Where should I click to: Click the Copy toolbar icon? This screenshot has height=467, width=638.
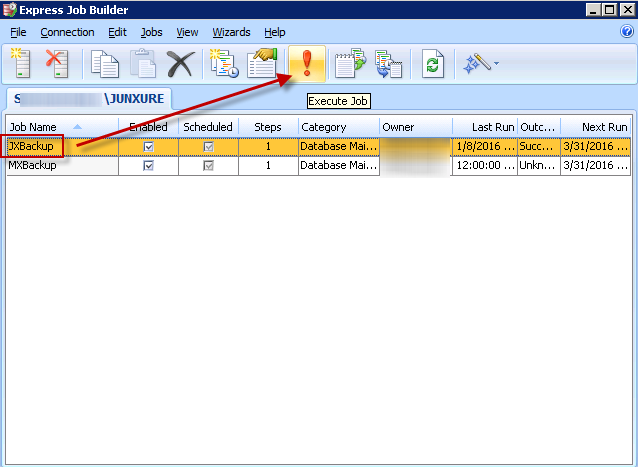pyautogui.click(x=105, y=63)
